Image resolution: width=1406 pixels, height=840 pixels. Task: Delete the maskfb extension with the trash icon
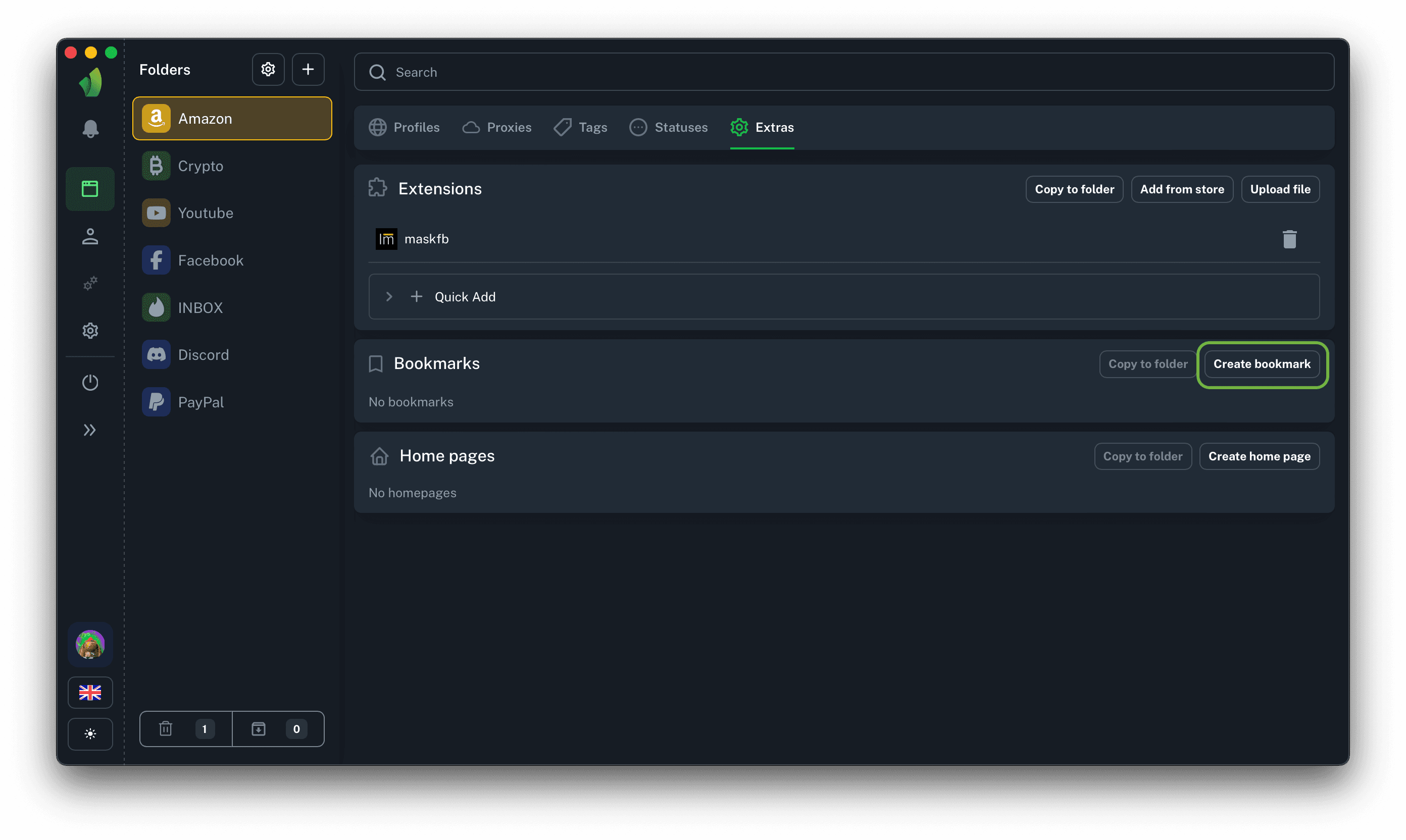click(x=1289, y=239)
